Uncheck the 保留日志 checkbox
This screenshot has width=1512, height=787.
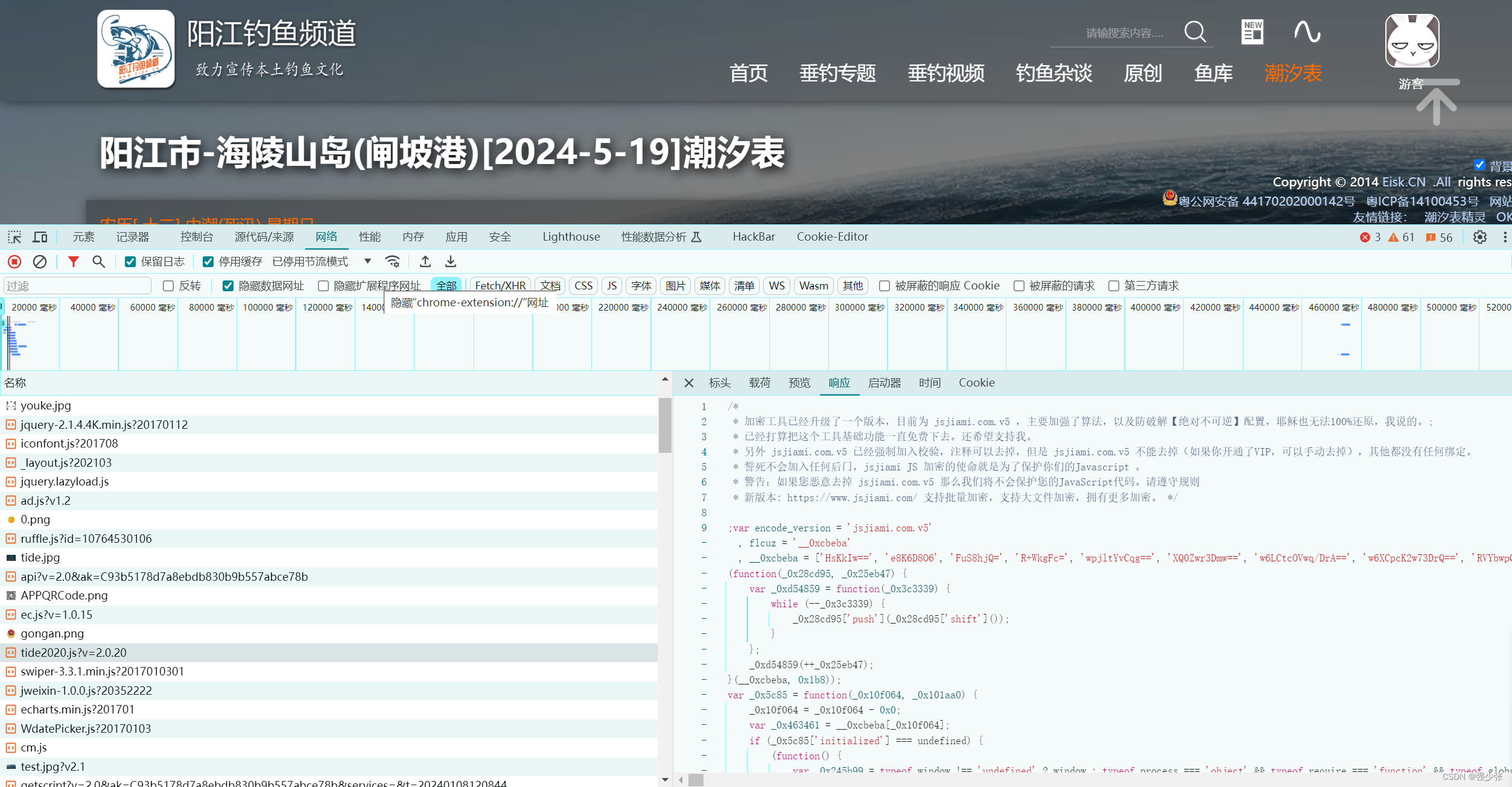[x=130, y=262]
